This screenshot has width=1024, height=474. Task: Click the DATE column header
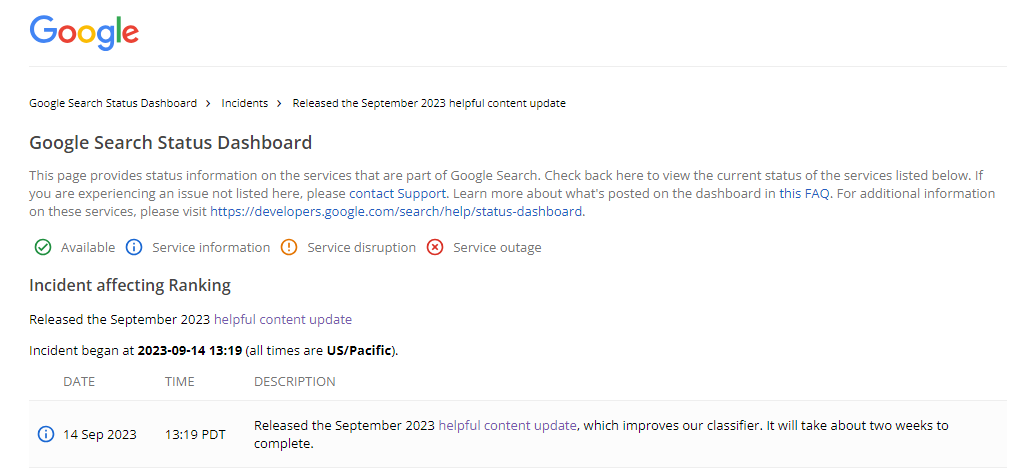[79, 382]
